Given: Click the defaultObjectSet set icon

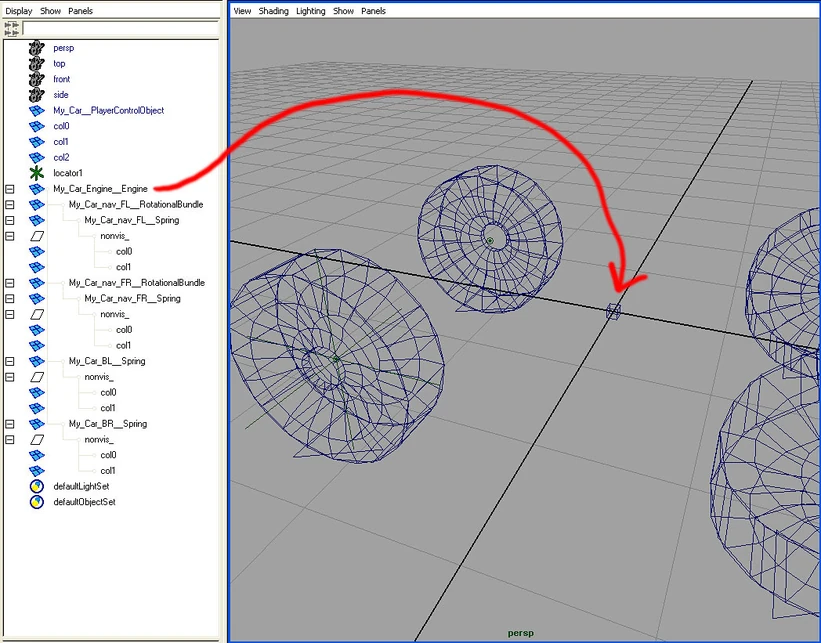Looking at the screenshot, I should tap(37, 502).
